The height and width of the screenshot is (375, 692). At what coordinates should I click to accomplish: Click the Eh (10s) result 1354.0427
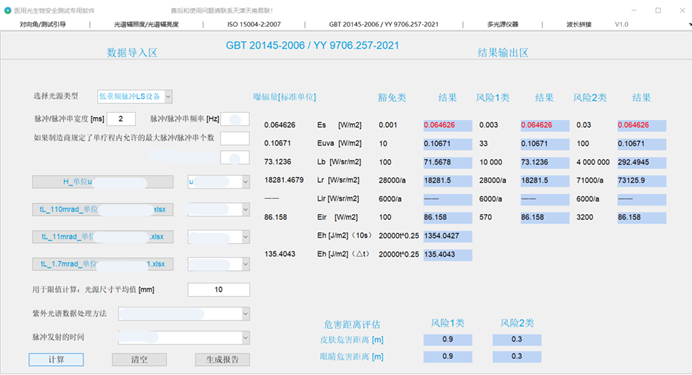(x=448, y=236)
